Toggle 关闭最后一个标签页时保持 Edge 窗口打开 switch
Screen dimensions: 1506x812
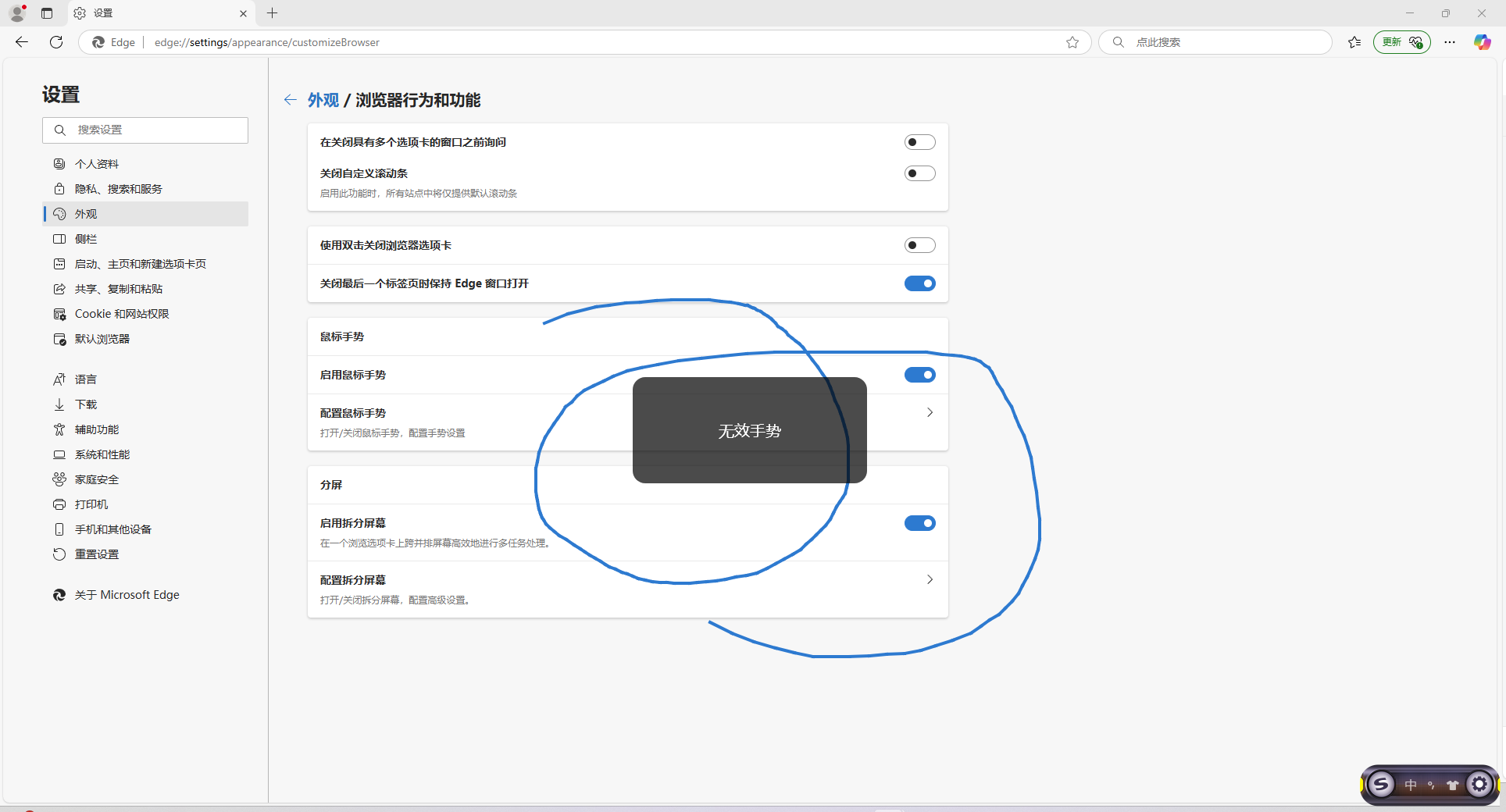pos(919,283)
